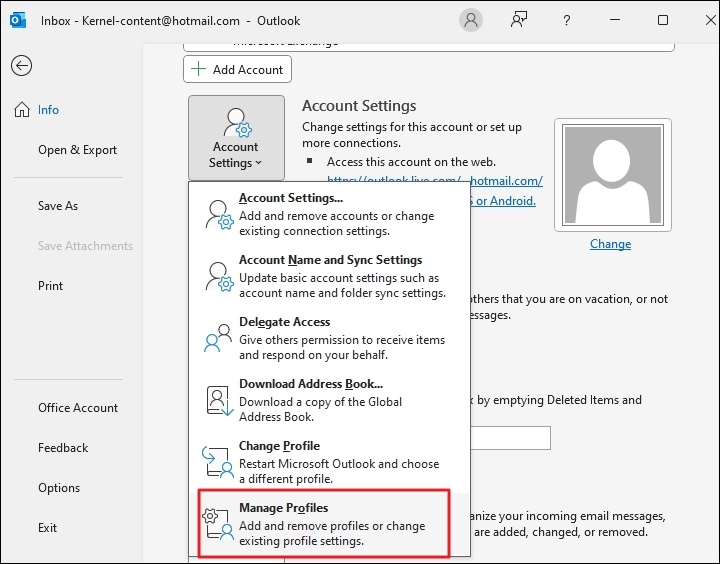Click the plus icon on Add Account
720x564 pixels.
click(198, 69)
